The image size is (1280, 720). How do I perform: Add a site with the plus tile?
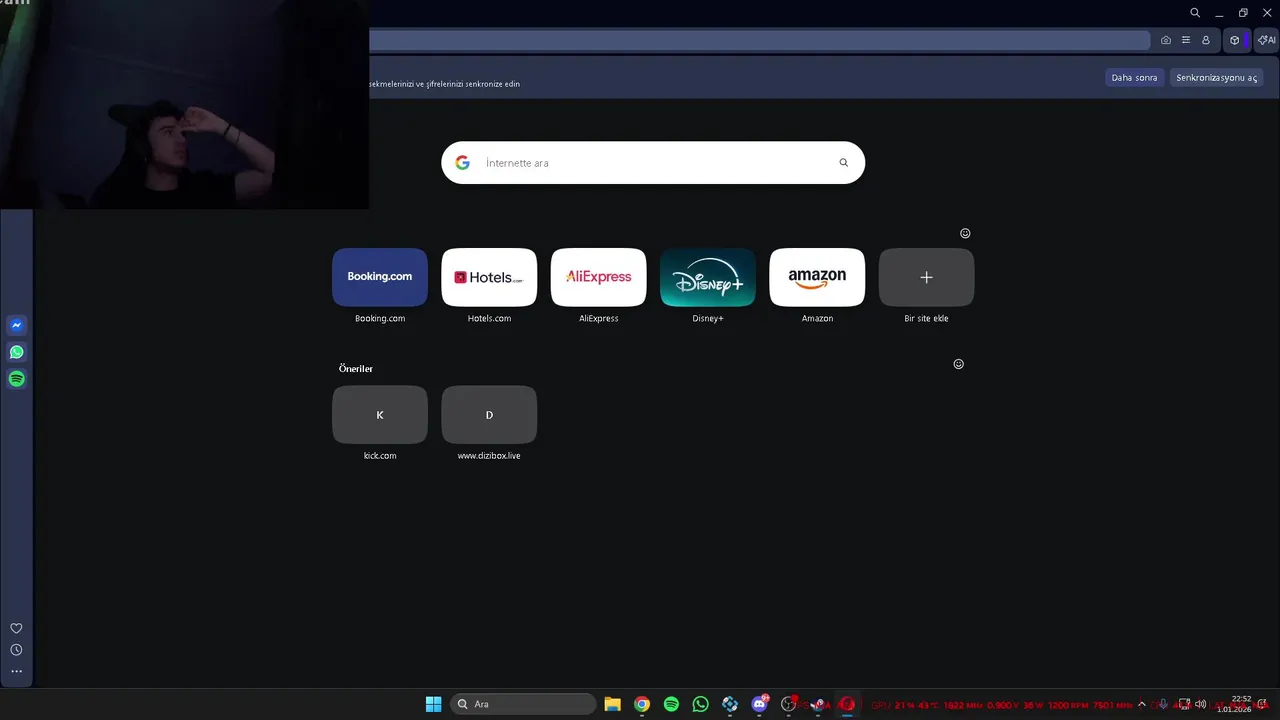click(926, 277)
